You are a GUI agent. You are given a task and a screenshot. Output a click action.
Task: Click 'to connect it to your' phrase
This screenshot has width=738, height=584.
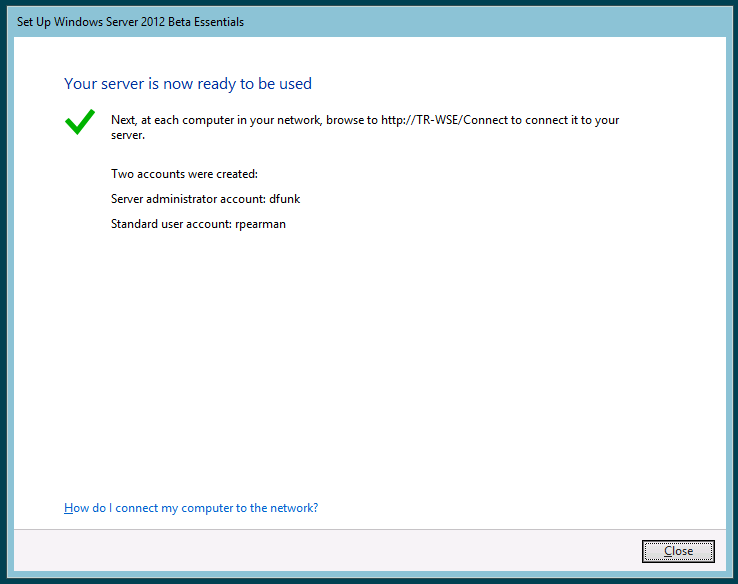pos(572,120)
